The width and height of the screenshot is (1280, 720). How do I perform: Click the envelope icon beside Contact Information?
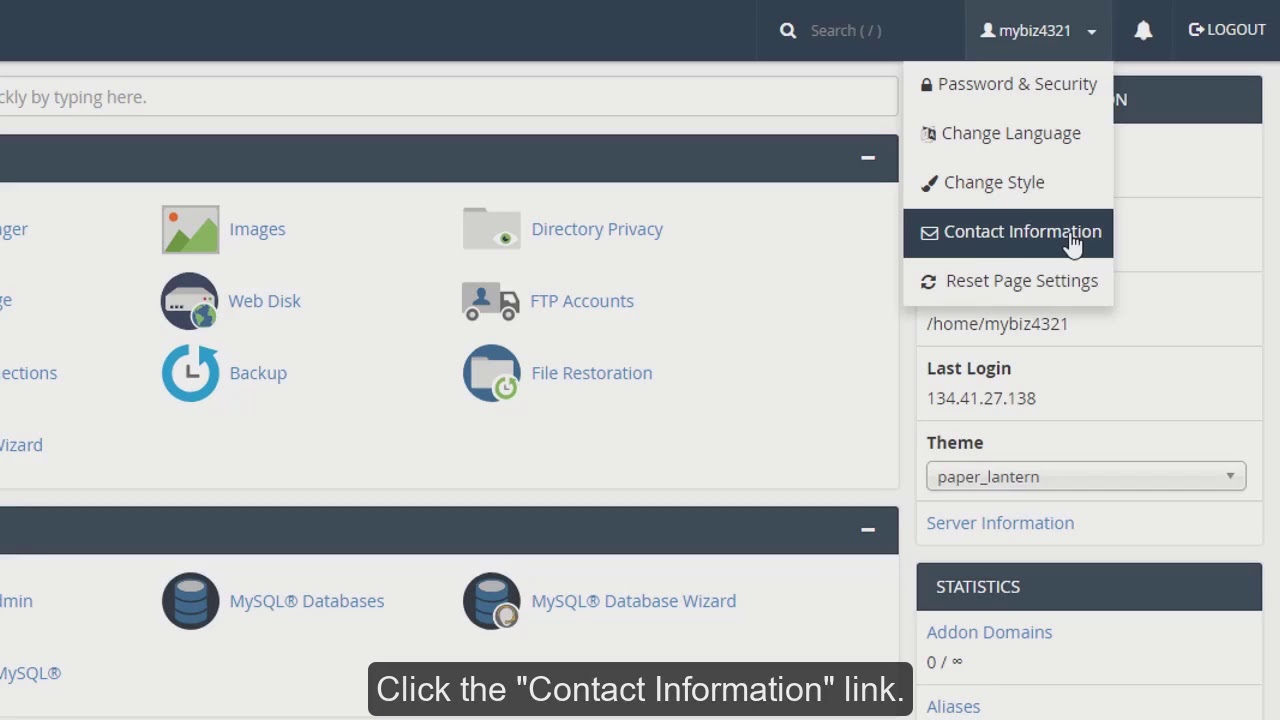[x=929, y=232]
